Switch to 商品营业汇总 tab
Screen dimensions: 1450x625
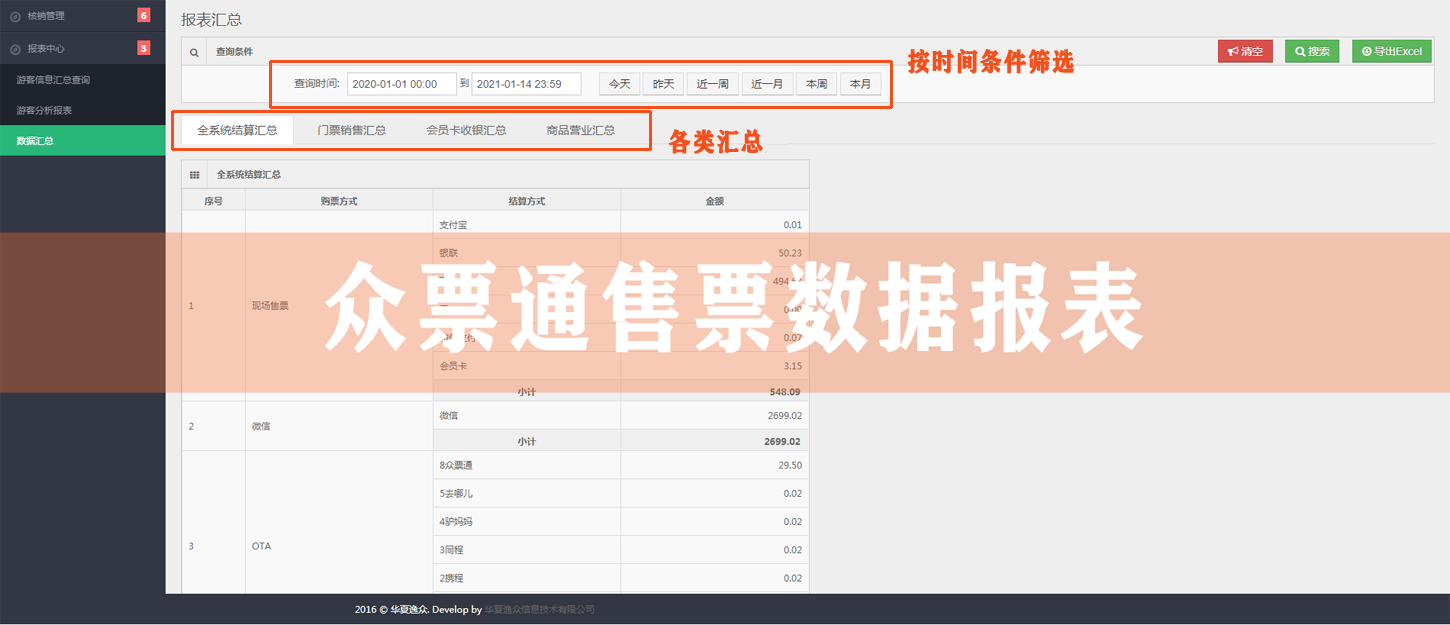click(580, 130)
